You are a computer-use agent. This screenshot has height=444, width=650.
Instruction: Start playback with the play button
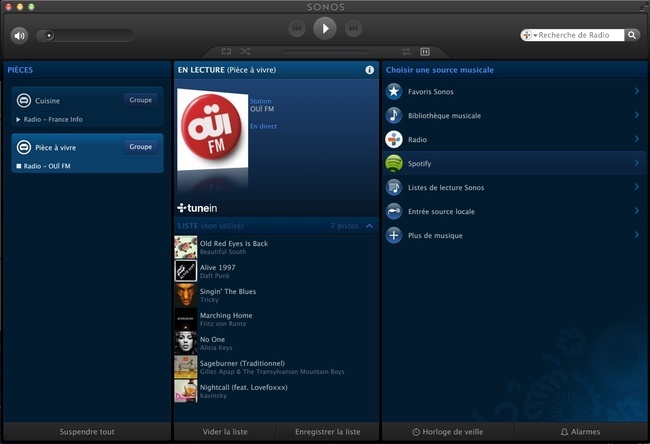325,28
